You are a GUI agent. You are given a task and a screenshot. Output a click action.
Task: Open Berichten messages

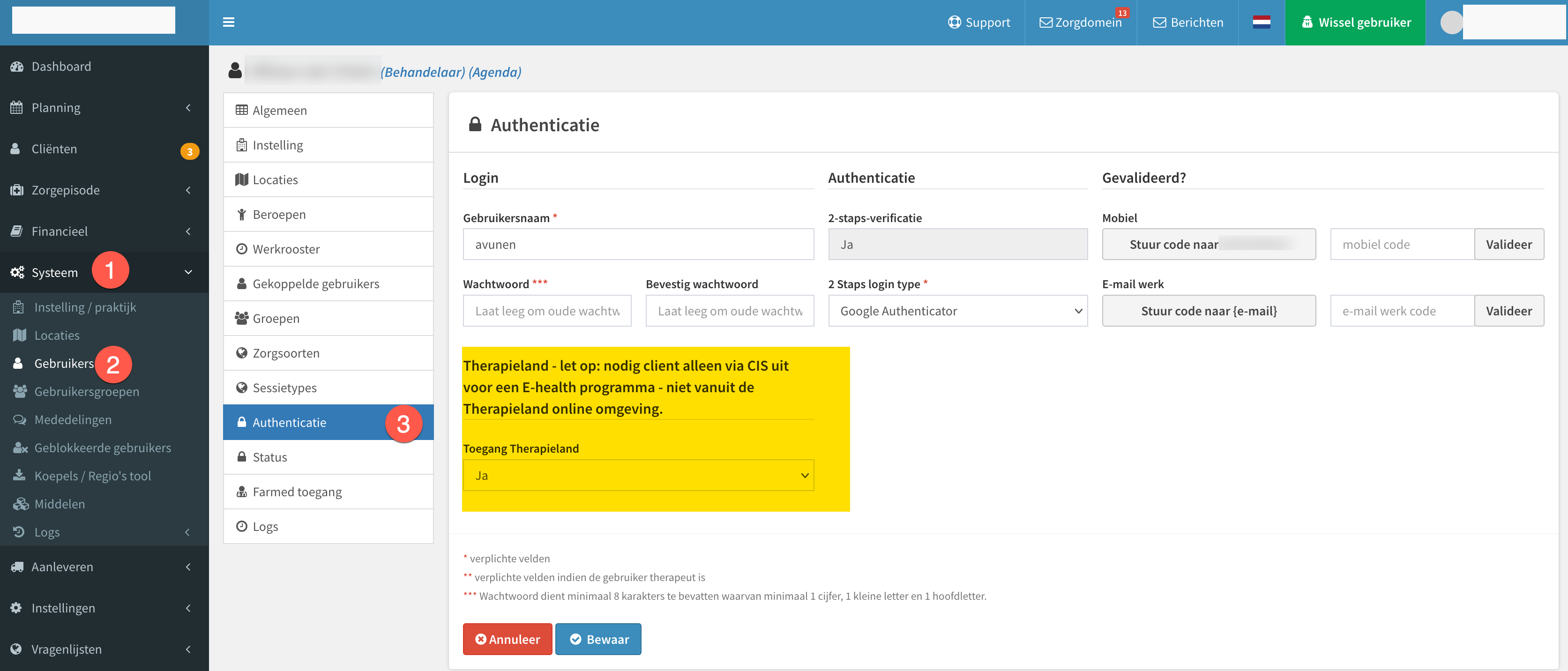1187,22
